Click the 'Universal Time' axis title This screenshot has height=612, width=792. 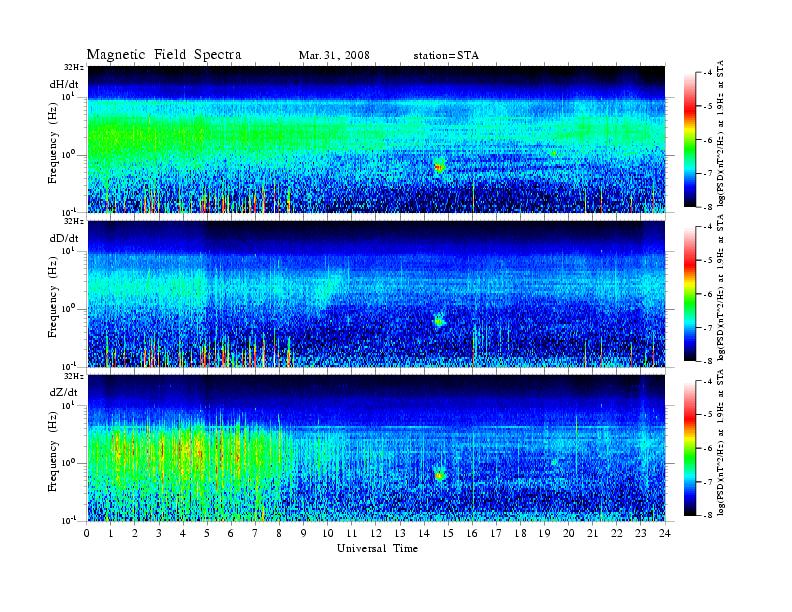pyautogui.click(x=377, y=548)
